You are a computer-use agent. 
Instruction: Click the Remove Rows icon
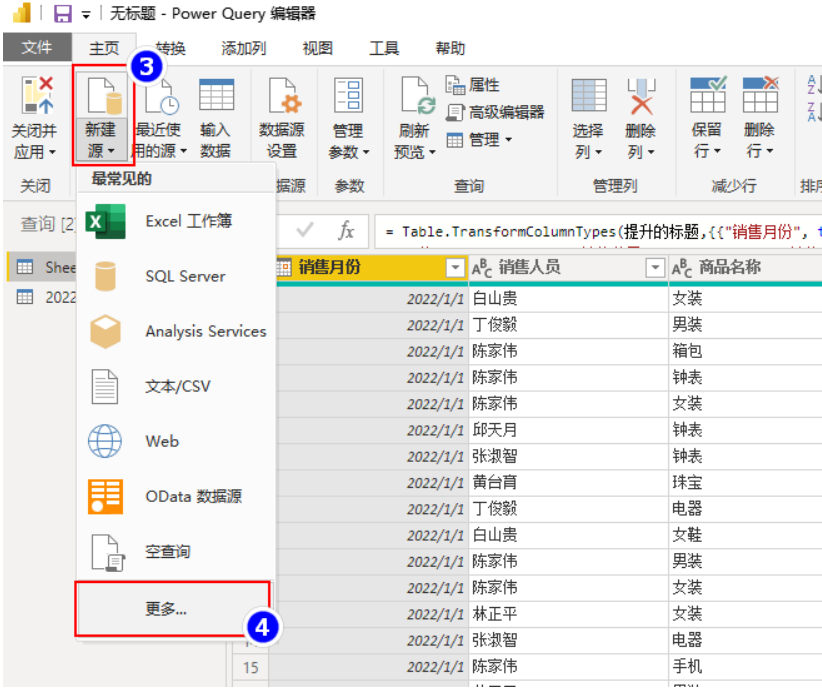[x=760, y=94]
